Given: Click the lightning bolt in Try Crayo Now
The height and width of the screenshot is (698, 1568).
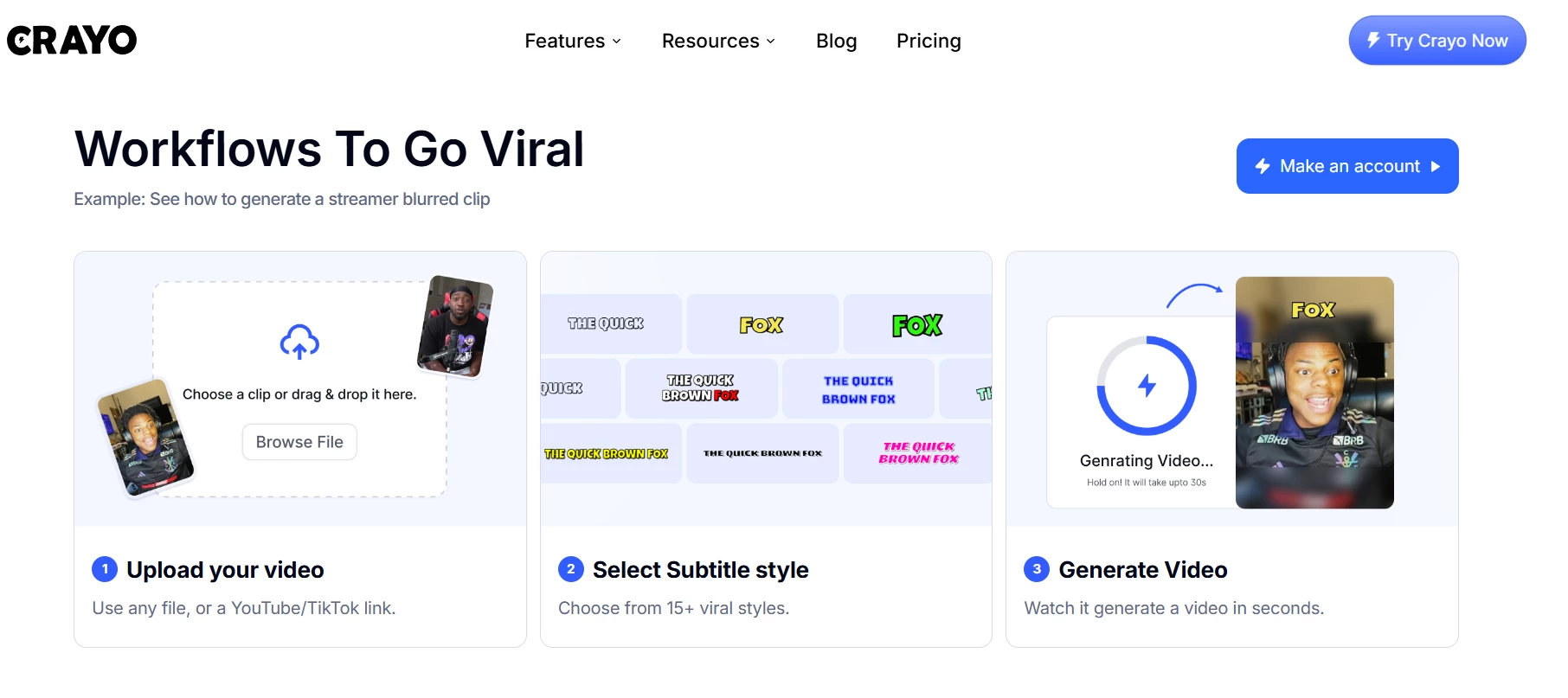Looking at the screenshot, I should click(1373, 40).
